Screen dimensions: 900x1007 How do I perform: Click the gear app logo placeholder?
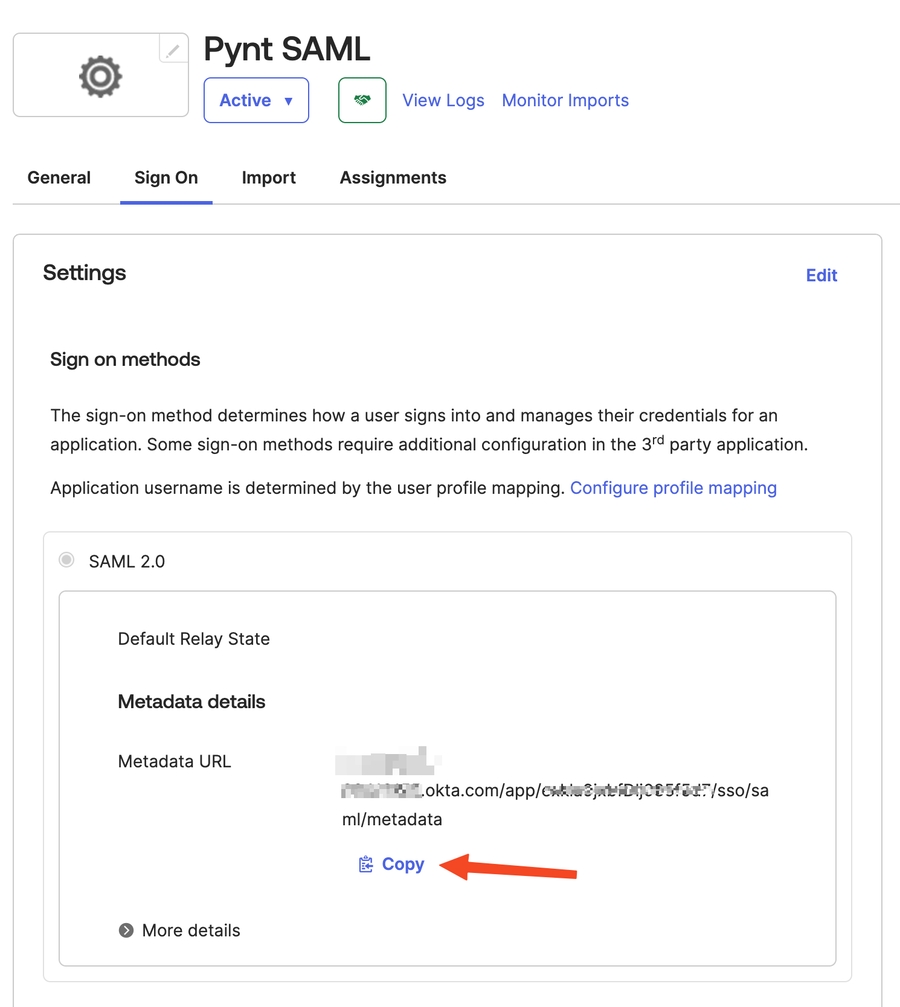coord(101,76)
